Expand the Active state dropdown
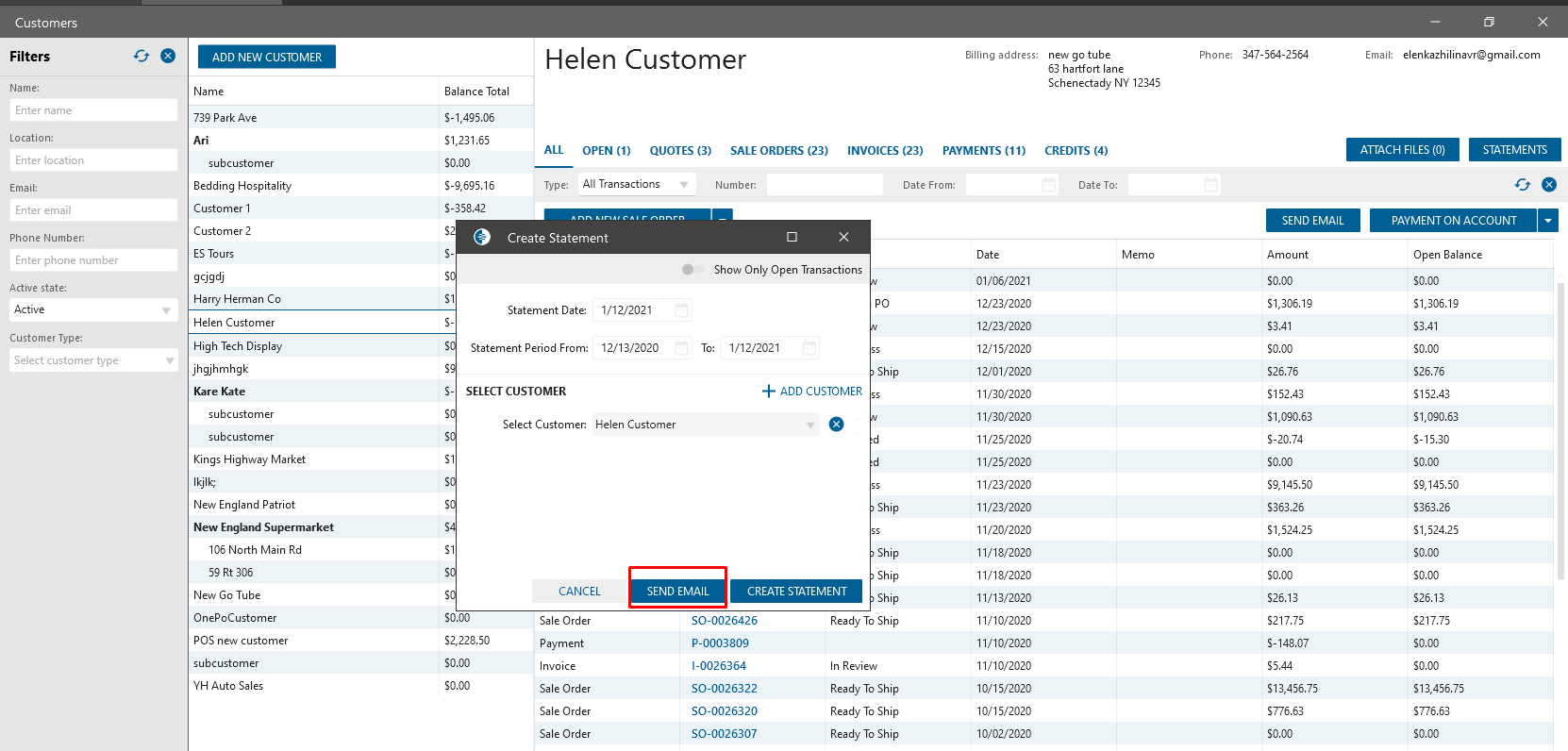Screen dimensions: 1568x751 (x=166, y=310)
